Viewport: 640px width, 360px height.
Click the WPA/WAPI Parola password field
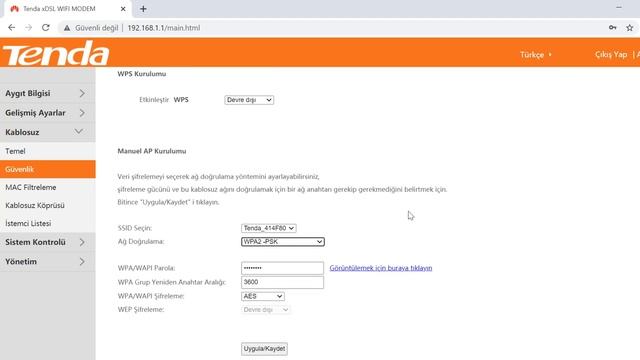[282, 268]
